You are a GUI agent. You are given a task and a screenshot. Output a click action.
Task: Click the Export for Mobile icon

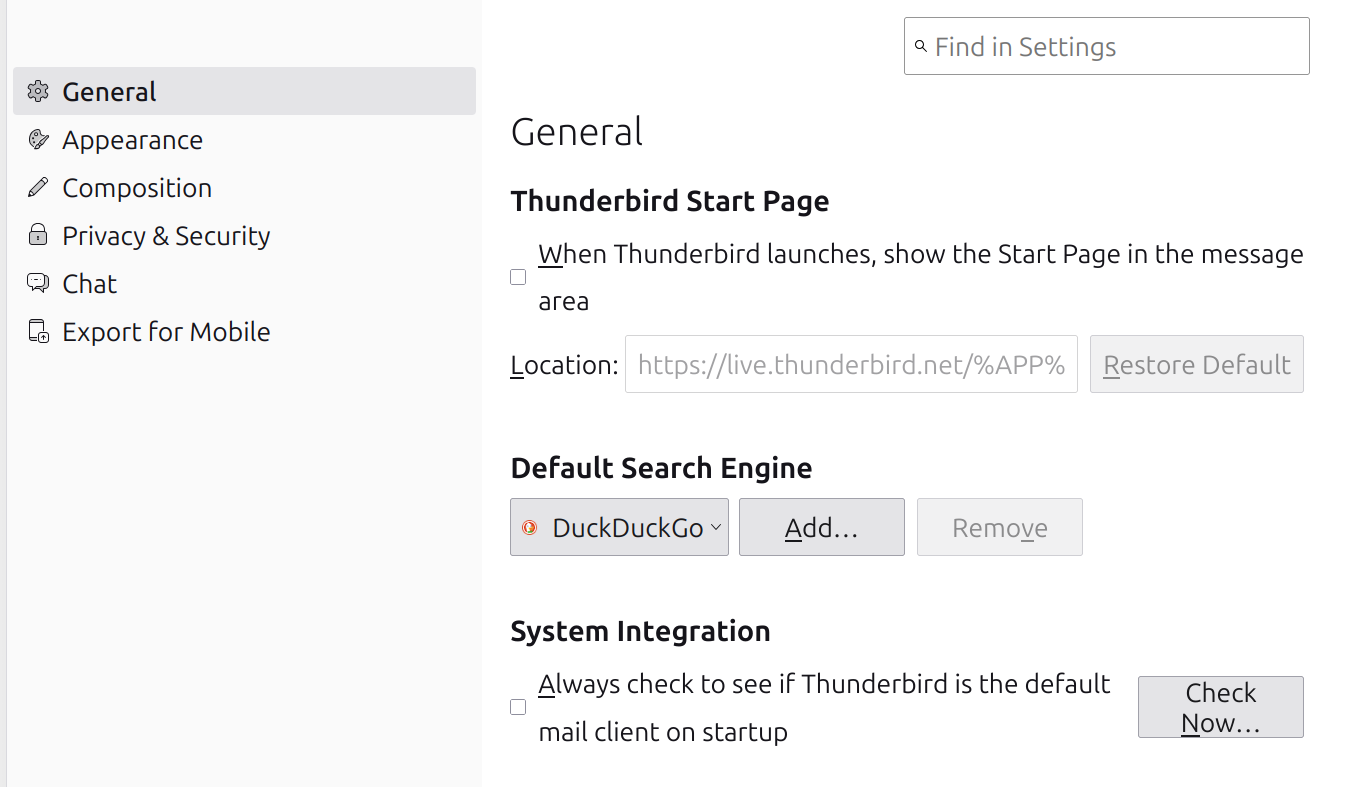point(38,331)
